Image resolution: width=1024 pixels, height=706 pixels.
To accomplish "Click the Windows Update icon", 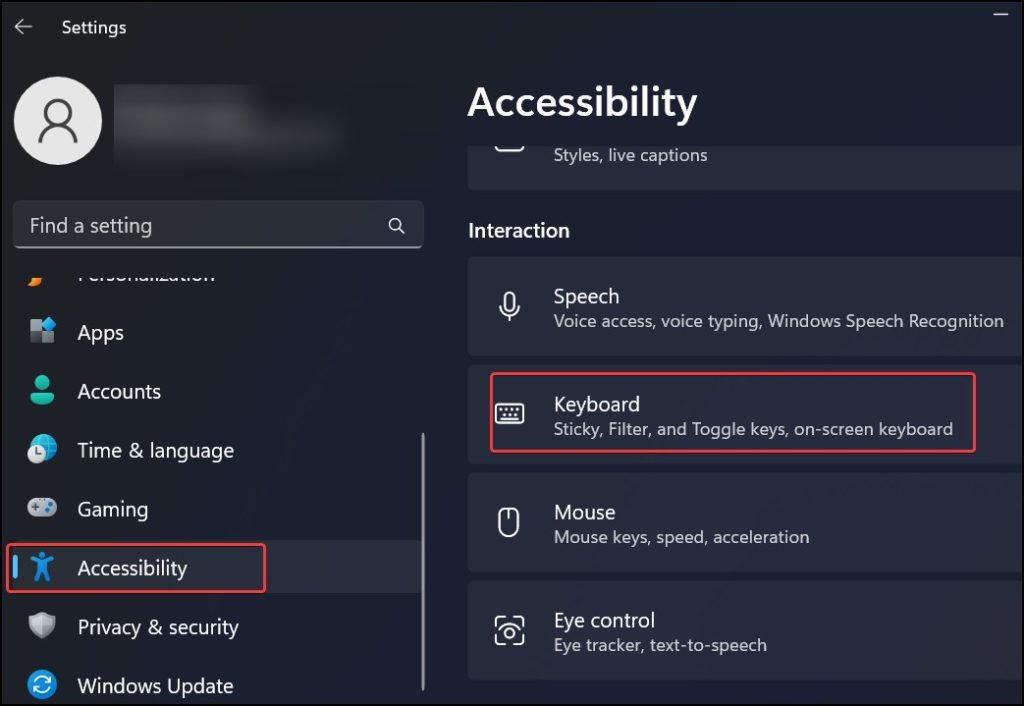I will point(42,686).
